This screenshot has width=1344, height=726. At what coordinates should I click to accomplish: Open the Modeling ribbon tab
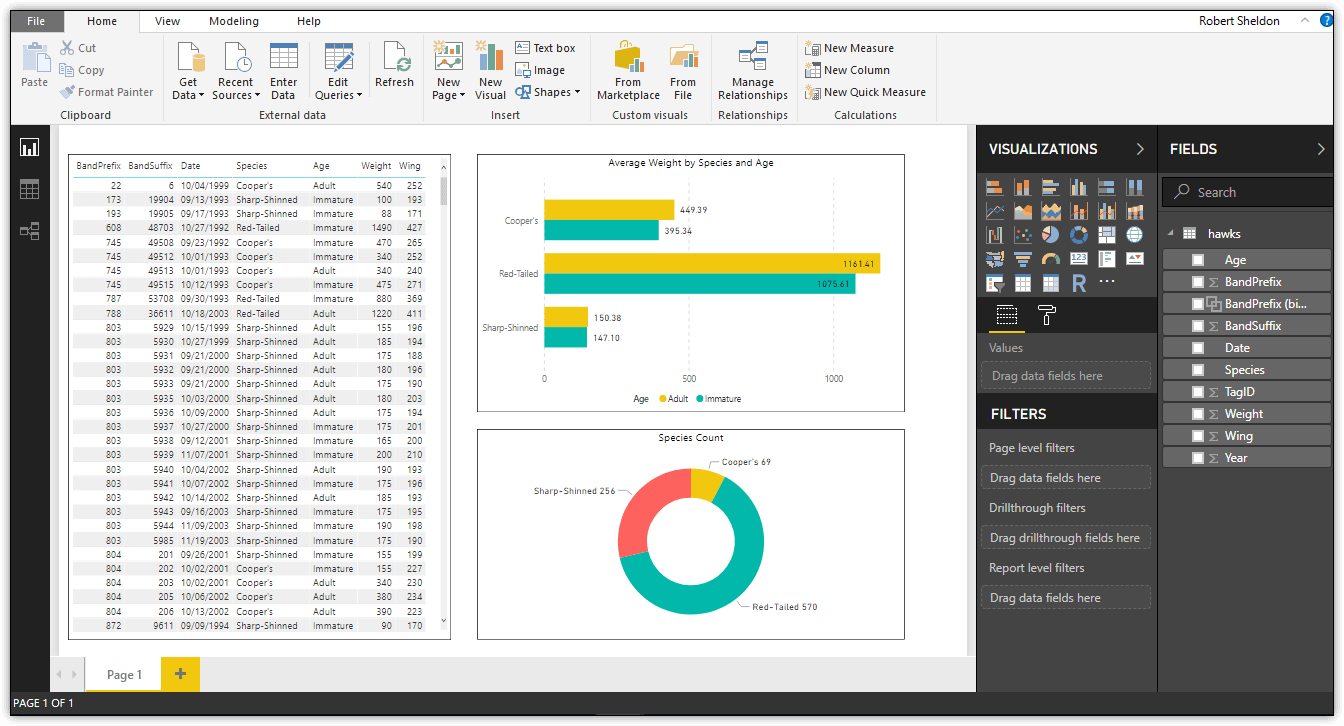click(234, 21)
